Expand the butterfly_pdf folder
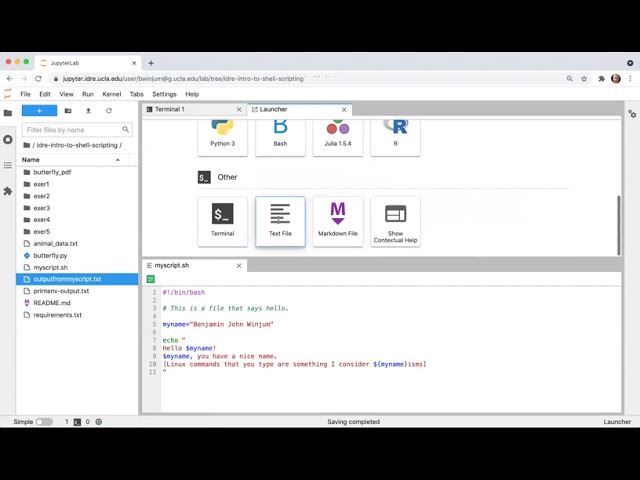 tap(52, 172)
